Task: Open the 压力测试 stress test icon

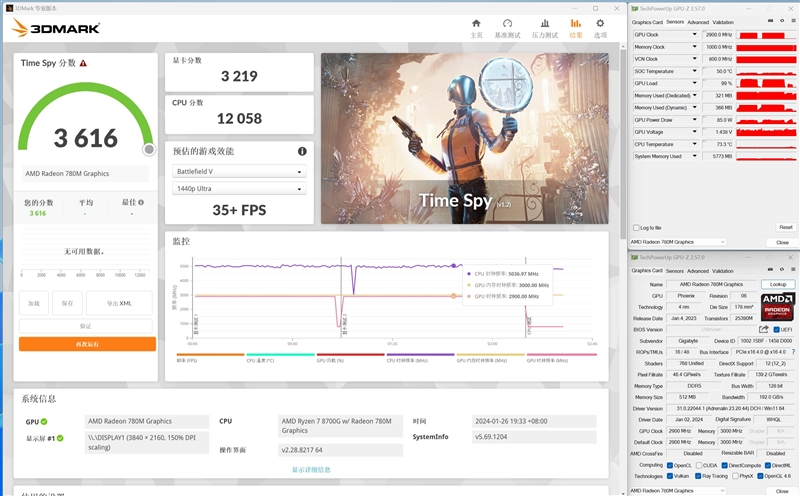Action: [545, 23]
